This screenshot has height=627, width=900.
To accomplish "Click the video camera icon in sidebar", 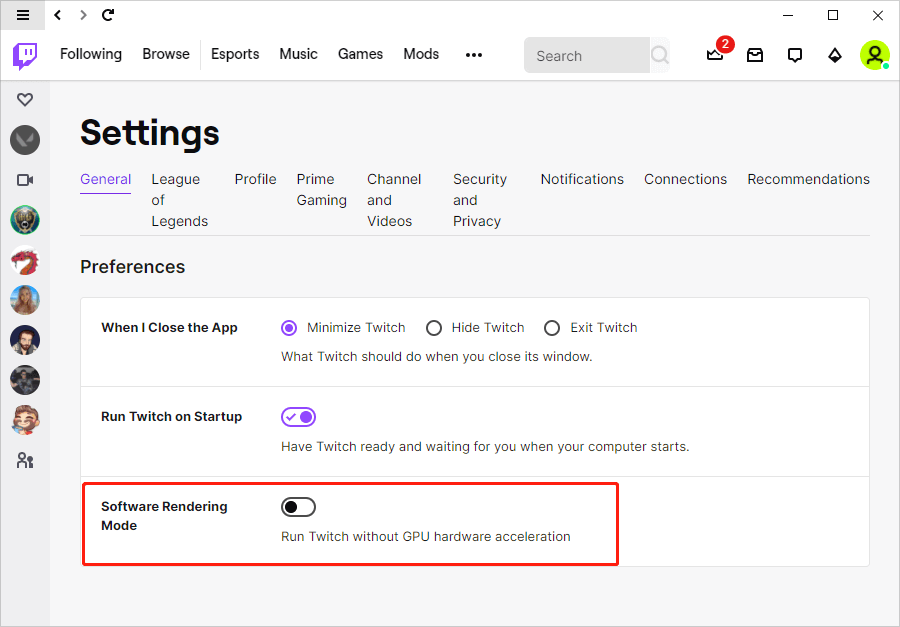I will pyautogui.click(x=25, y=180).
